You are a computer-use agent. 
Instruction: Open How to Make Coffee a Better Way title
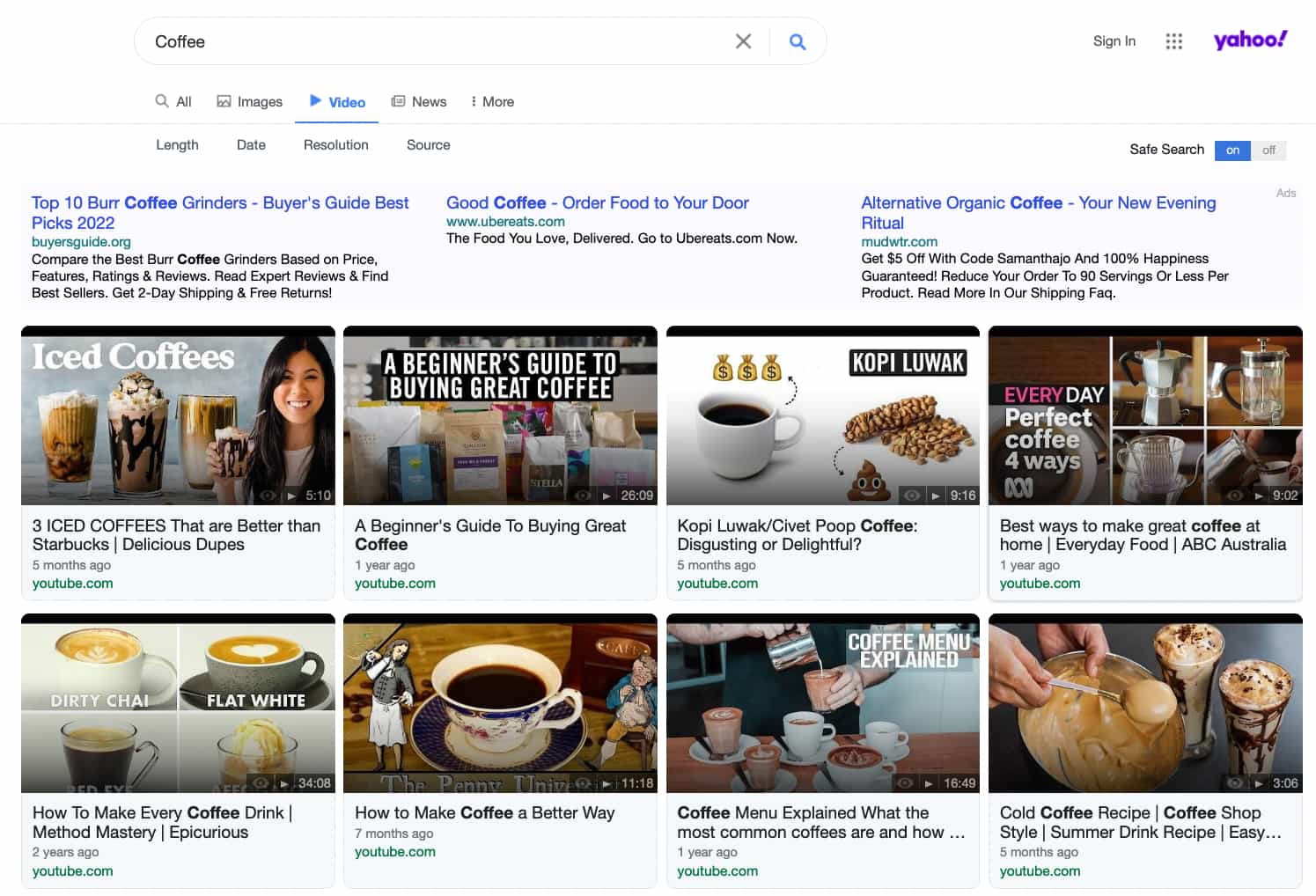coord(484,813)
